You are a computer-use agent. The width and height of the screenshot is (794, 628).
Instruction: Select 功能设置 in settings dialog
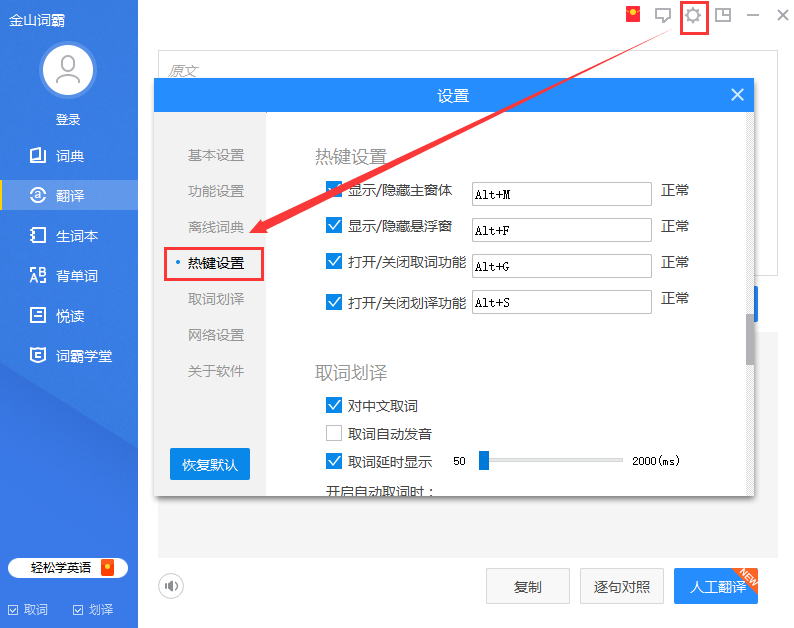tap(216, 191)
